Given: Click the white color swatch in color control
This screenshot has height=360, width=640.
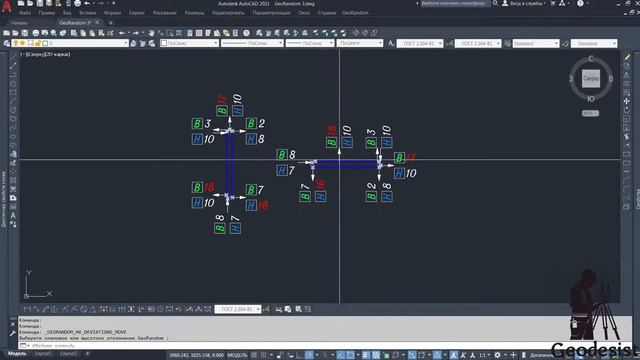Looking at the screenshot, I should (x=164, y=43).
